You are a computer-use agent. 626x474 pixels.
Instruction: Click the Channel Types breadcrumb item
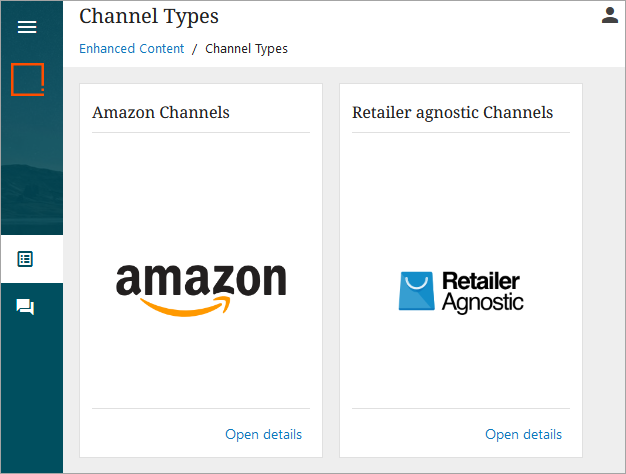(x=246, y=49)
